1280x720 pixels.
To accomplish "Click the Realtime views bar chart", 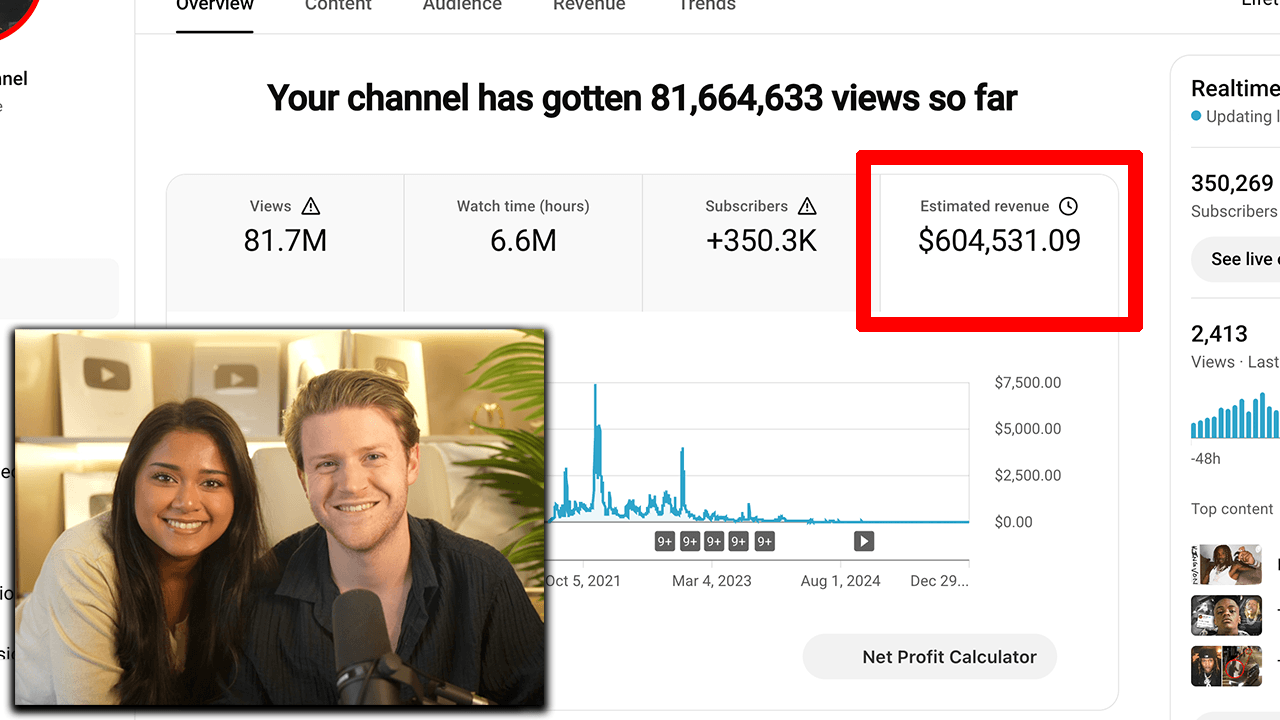I will (1235, 415).
